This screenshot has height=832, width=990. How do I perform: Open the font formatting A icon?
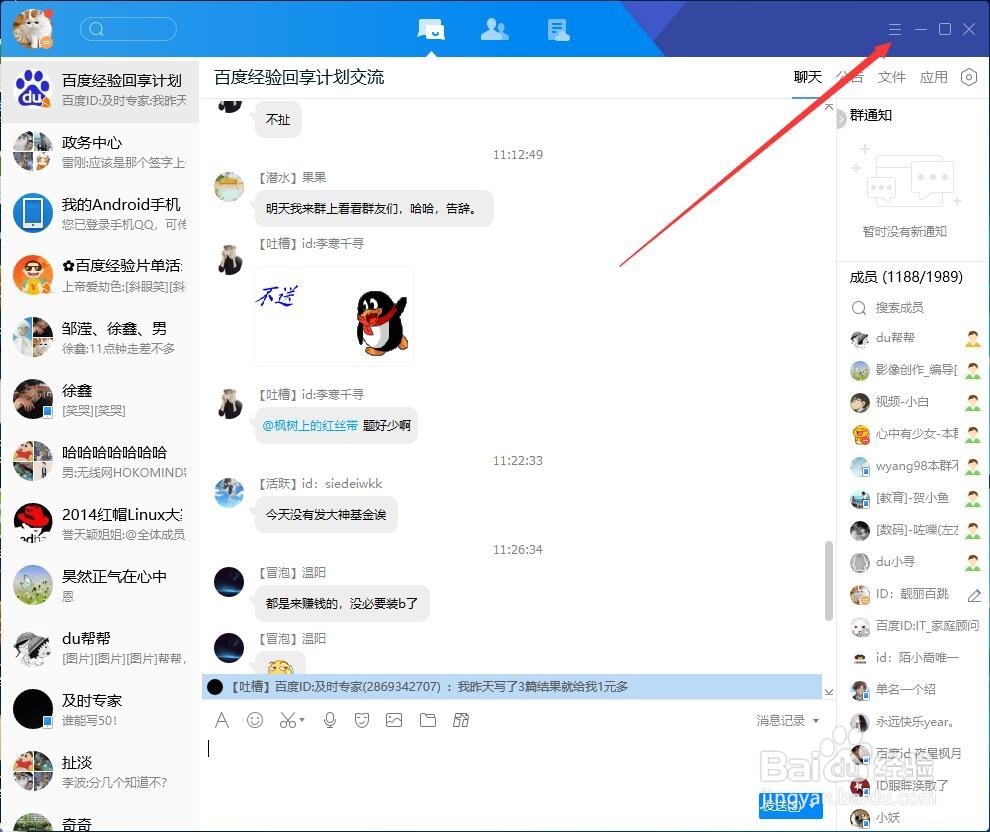click(x=222, y=720)
